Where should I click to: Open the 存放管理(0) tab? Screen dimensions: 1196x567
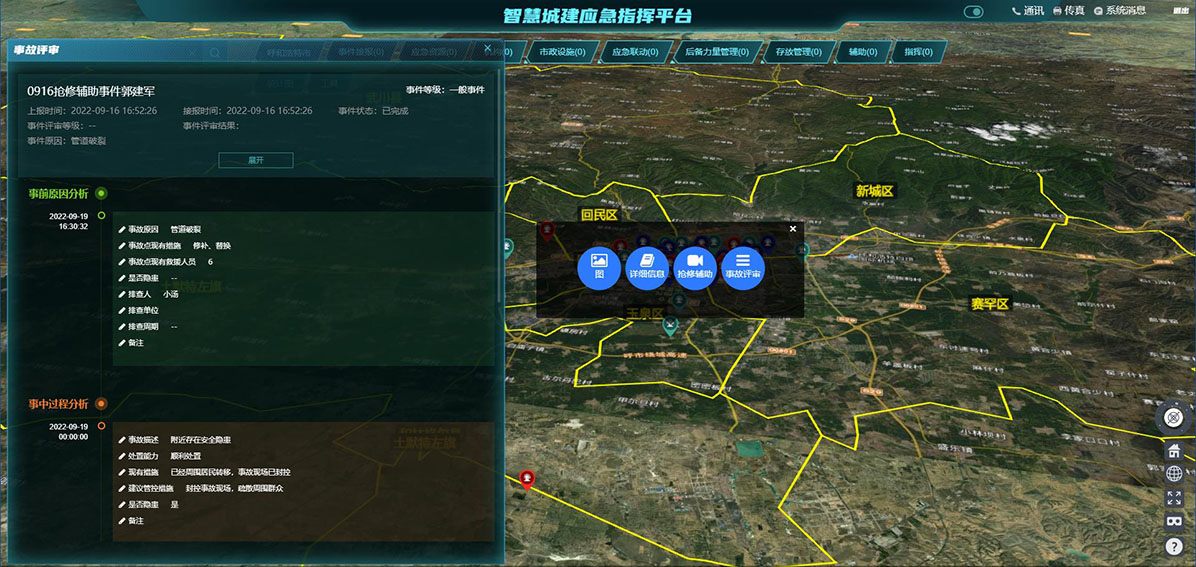click(798, 52)
